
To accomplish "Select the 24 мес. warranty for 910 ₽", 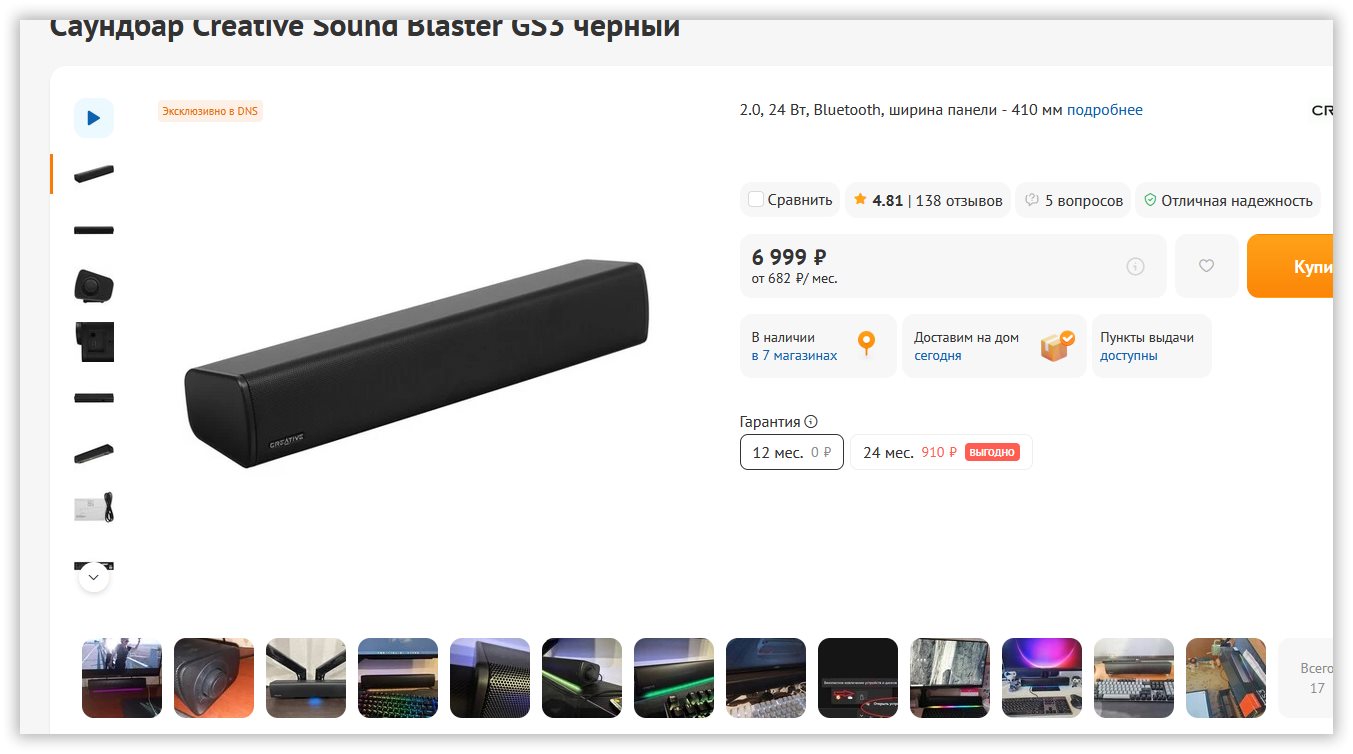I will pyautogui.click(x=941, y=452).
